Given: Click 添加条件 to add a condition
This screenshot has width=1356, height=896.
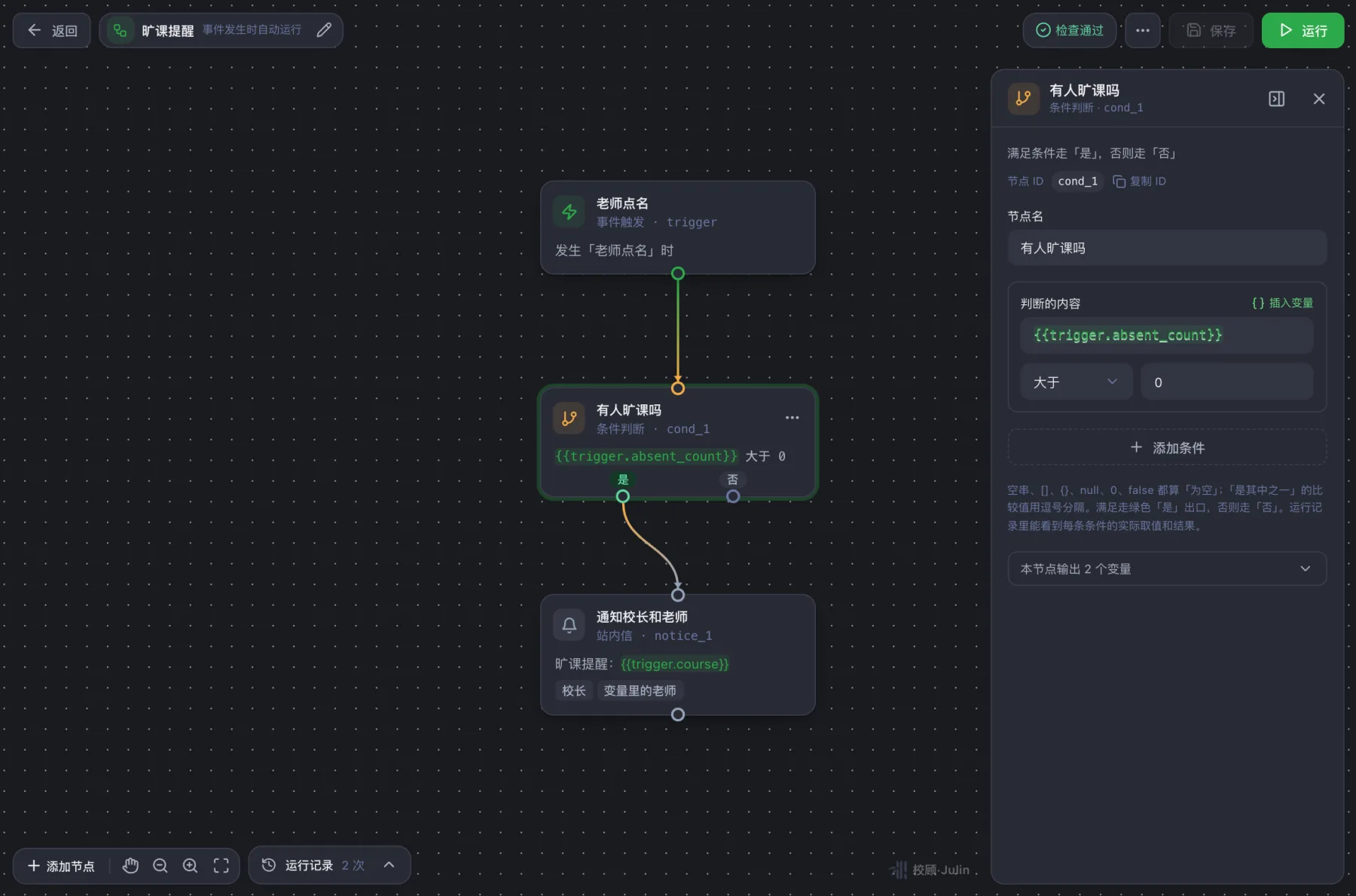Looking at the screenshot, I should coord(1167,447).
